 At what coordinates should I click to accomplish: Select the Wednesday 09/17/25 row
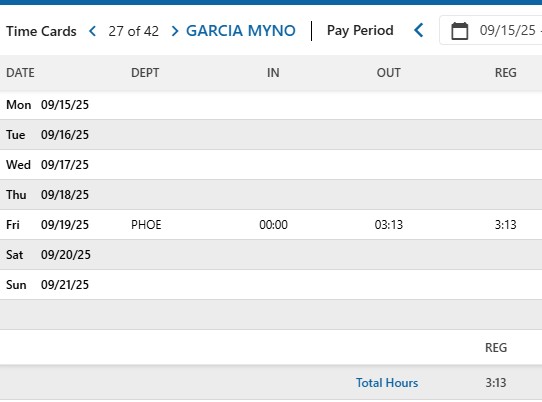tap(271, 165)
